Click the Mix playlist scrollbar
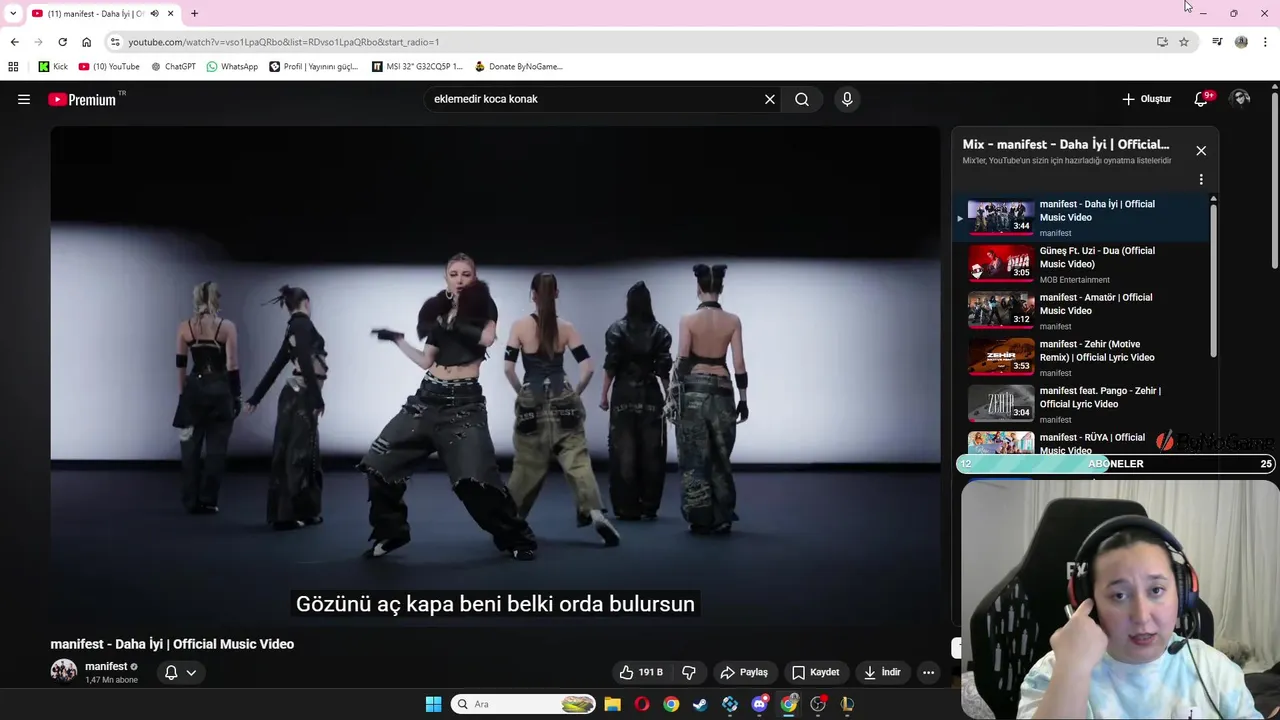This screenshot has height=720, width=1280. (x=1214, y=281)
